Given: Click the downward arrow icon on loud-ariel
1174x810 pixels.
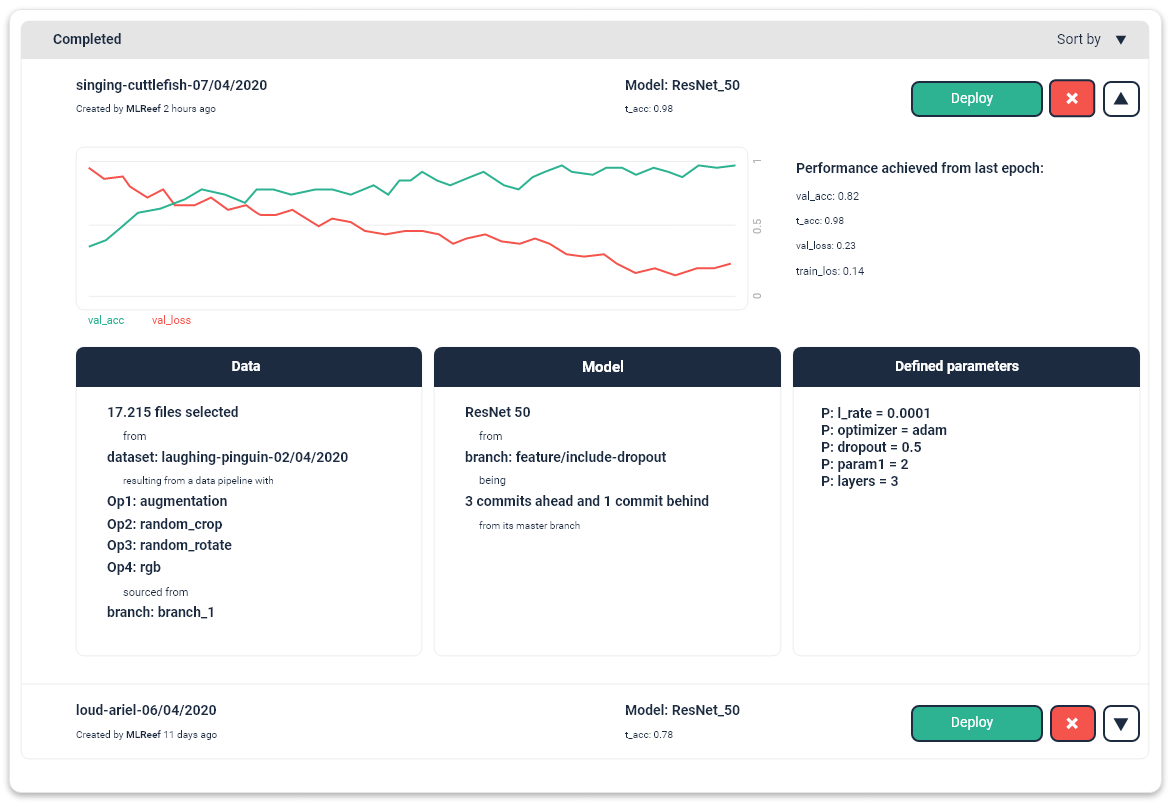Looking at the screenshot, I should [1121, 723].
